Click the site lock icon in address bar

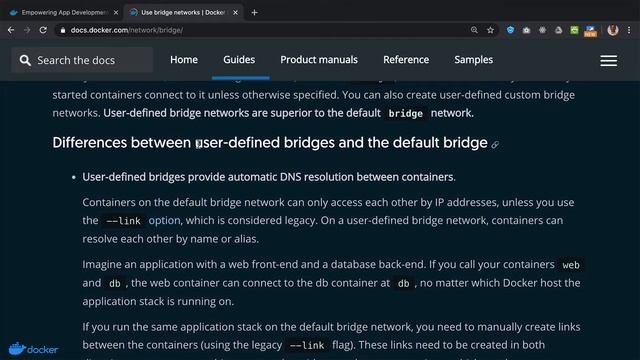pyautogui.click(x=62, y=30)
